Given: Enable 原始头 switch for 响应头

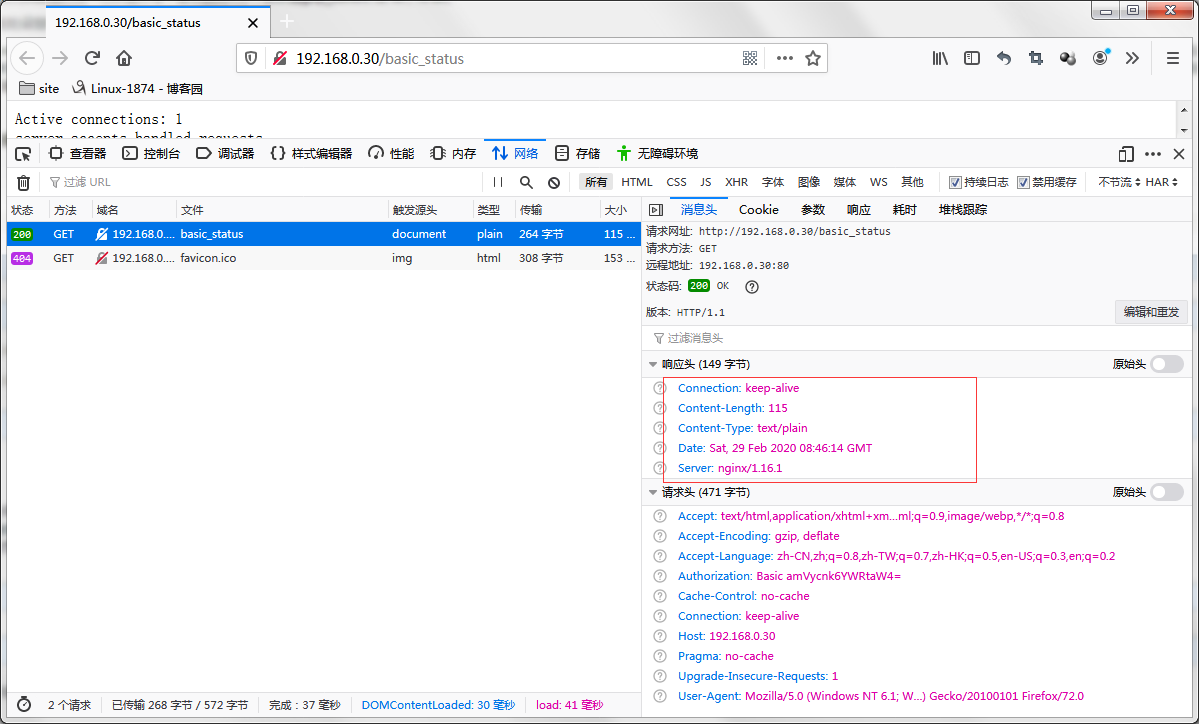Looking at the screenshot, I should coord(1167,364).
